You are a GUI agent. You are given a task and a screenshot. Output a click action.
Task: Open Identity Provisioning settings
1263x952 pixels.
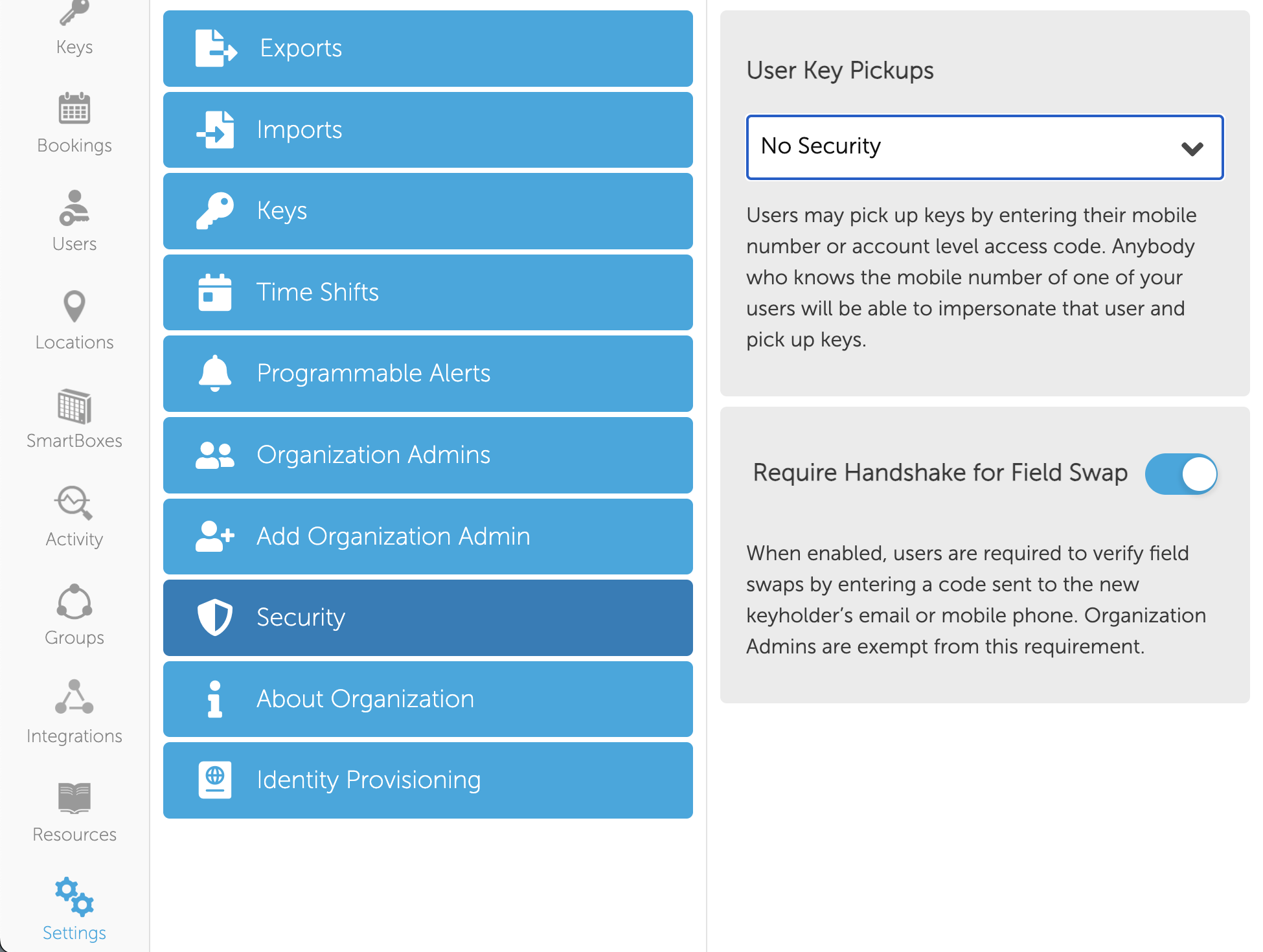tap(428, 780)
